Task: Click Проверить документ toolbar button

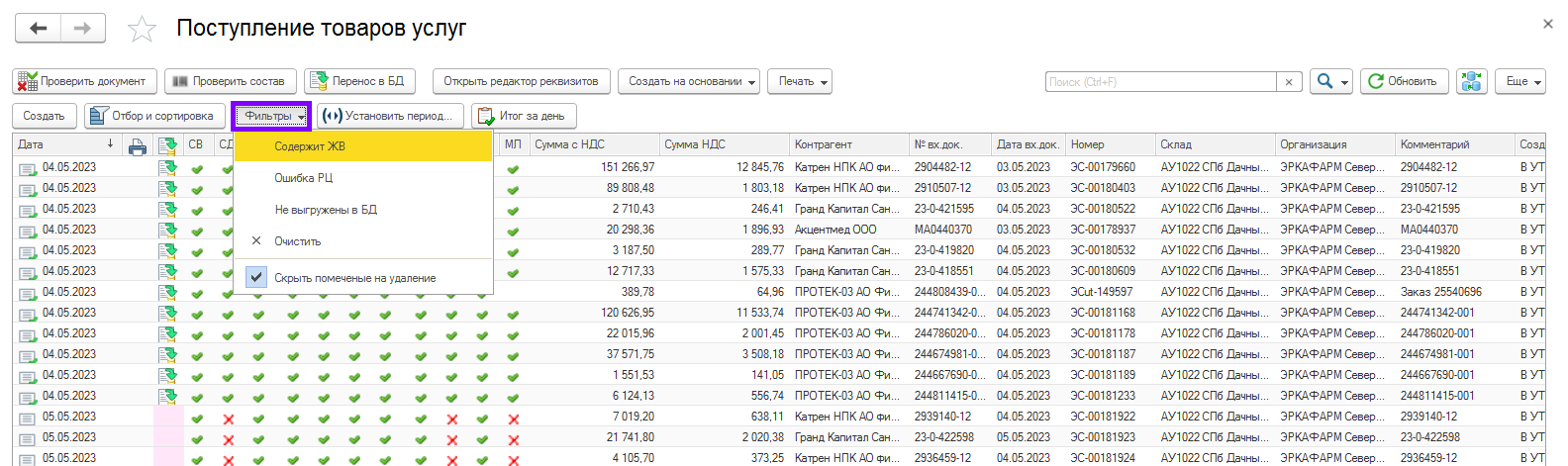Action: click(x=83, y=81)
